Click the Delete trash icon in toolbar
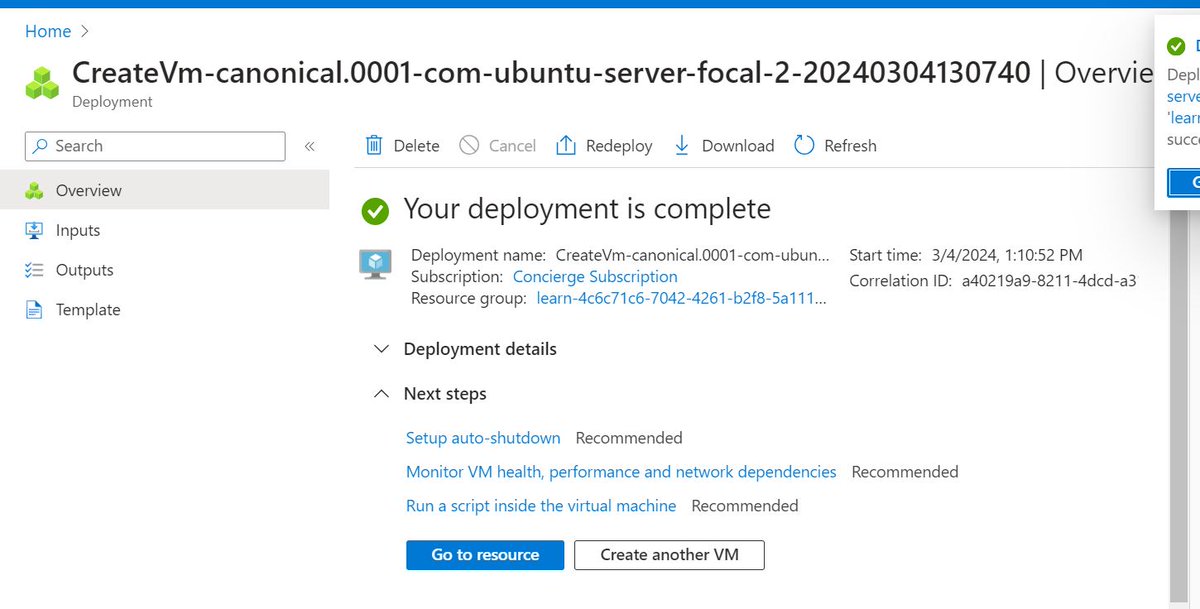1200x609 pixels. (x=374, y=146)
